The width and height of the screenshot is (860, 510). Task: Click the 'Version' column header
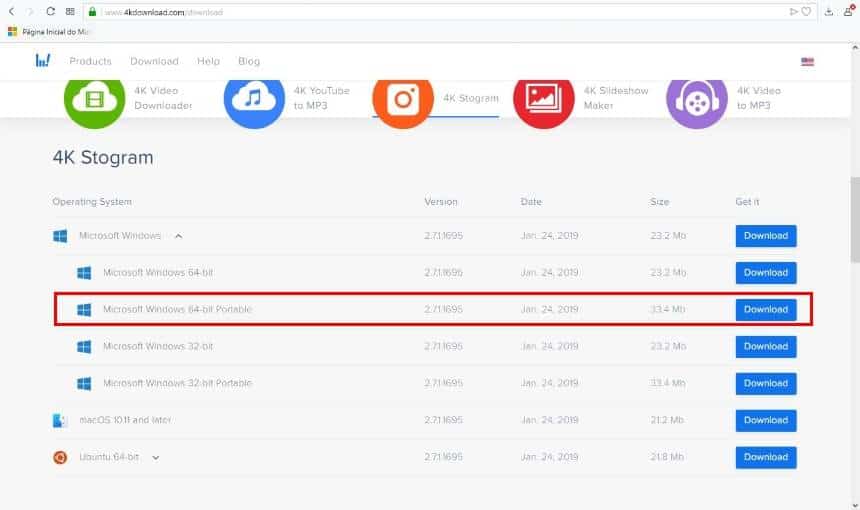coord(440,202)
